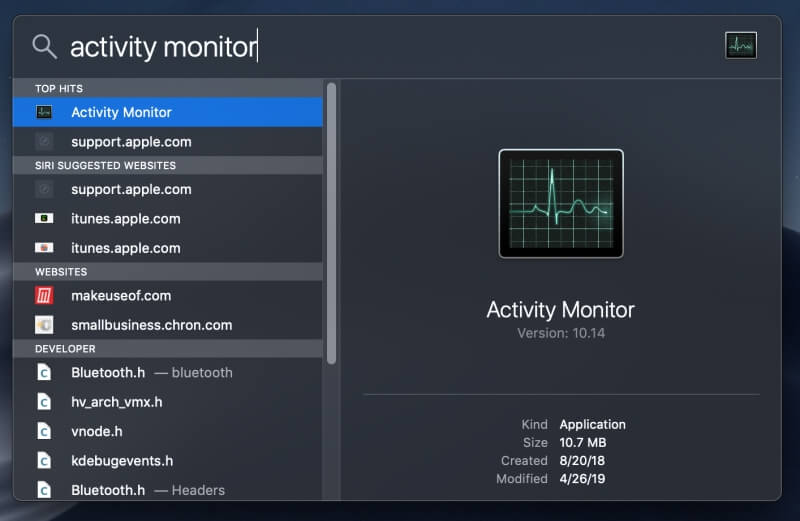Click the 8/20/18 created date

point(582,461)
